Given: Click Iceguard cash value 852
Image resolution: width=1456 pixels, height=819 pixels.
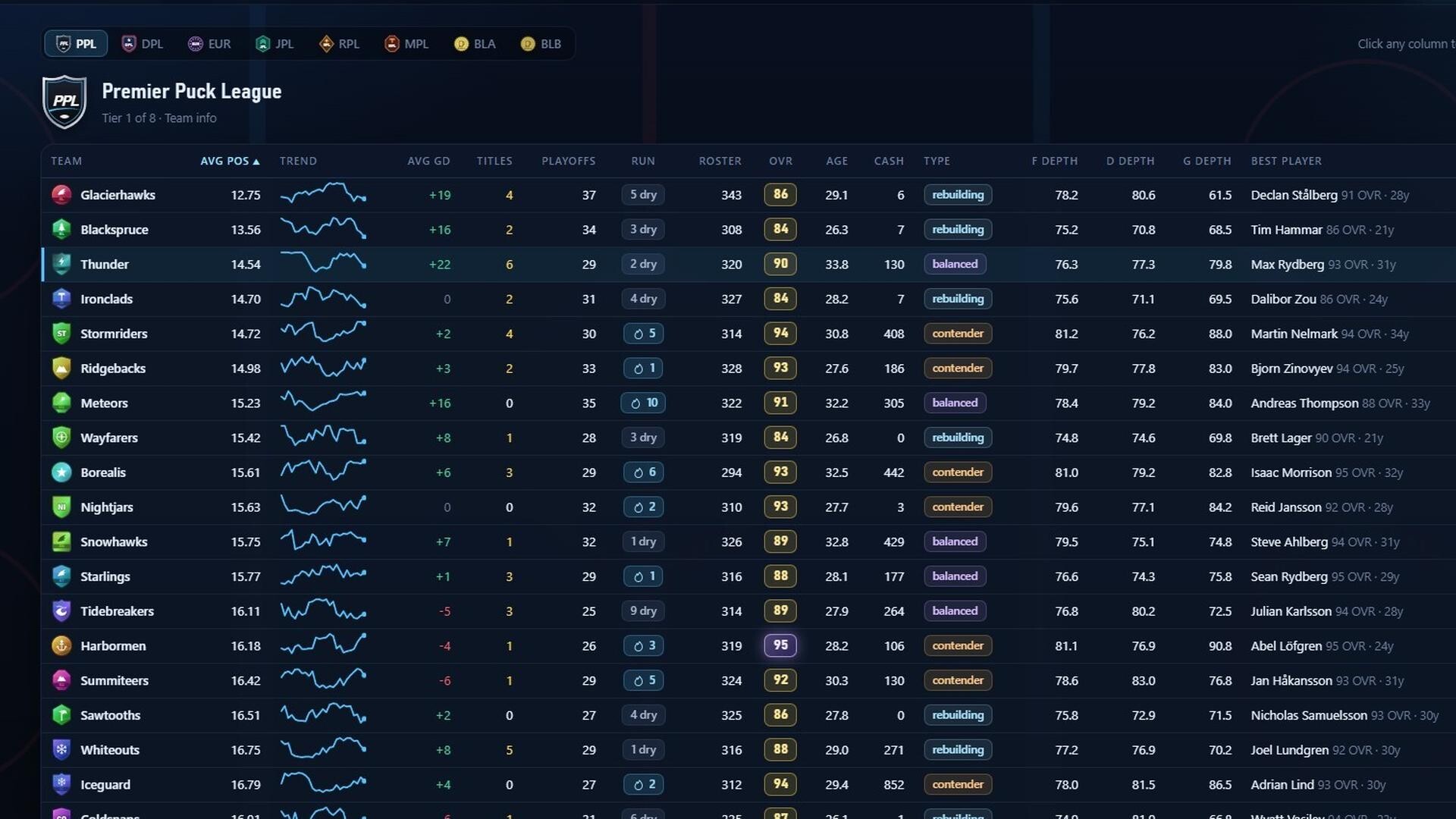Looking at the screenshot, I should point(893,785).
